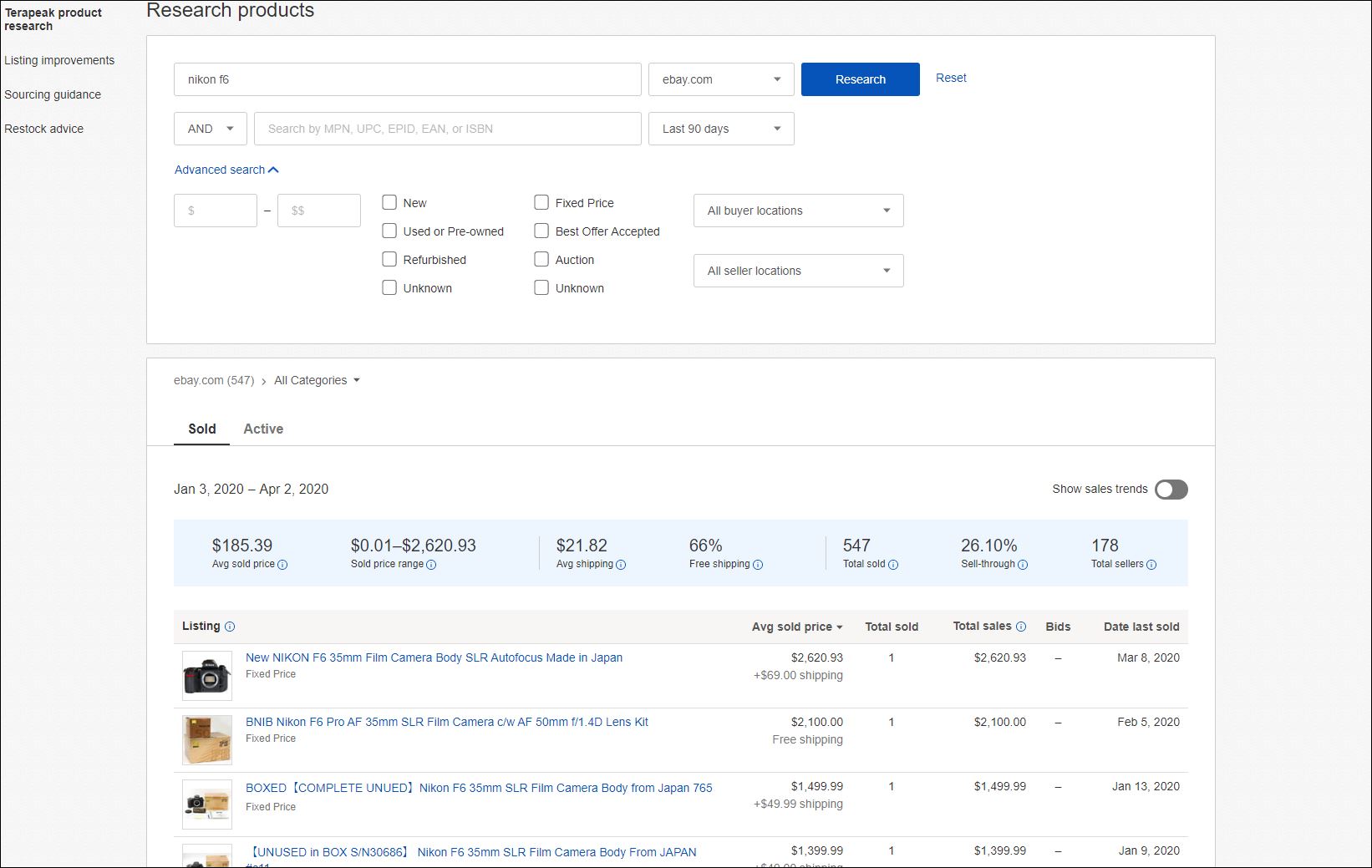The image size is (1372, 868).
Task: Click info icon beside Listing column header
Action: coord(230,627)
